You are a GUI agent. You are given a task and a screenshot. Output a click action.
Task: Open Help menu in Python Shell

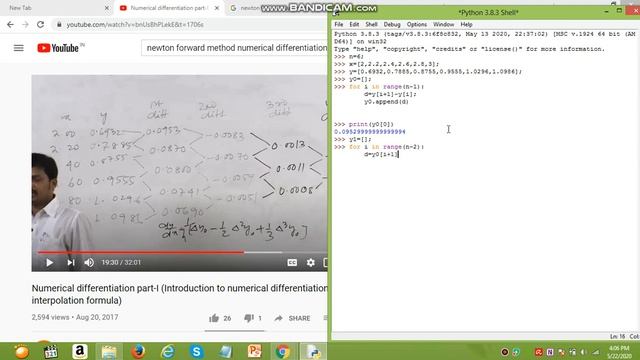[x=466, y=24]
